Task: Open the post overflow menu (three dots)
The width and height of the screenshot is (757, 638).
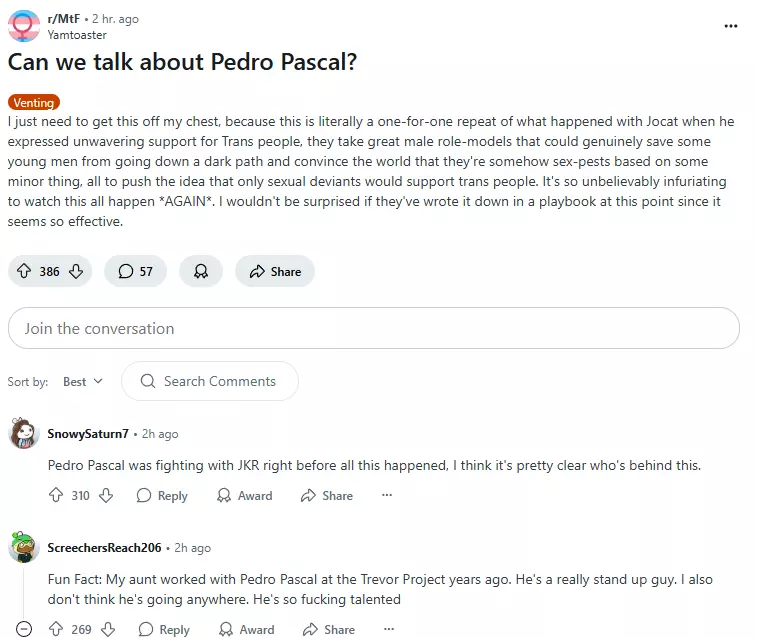Action: (x=731, y=26)
